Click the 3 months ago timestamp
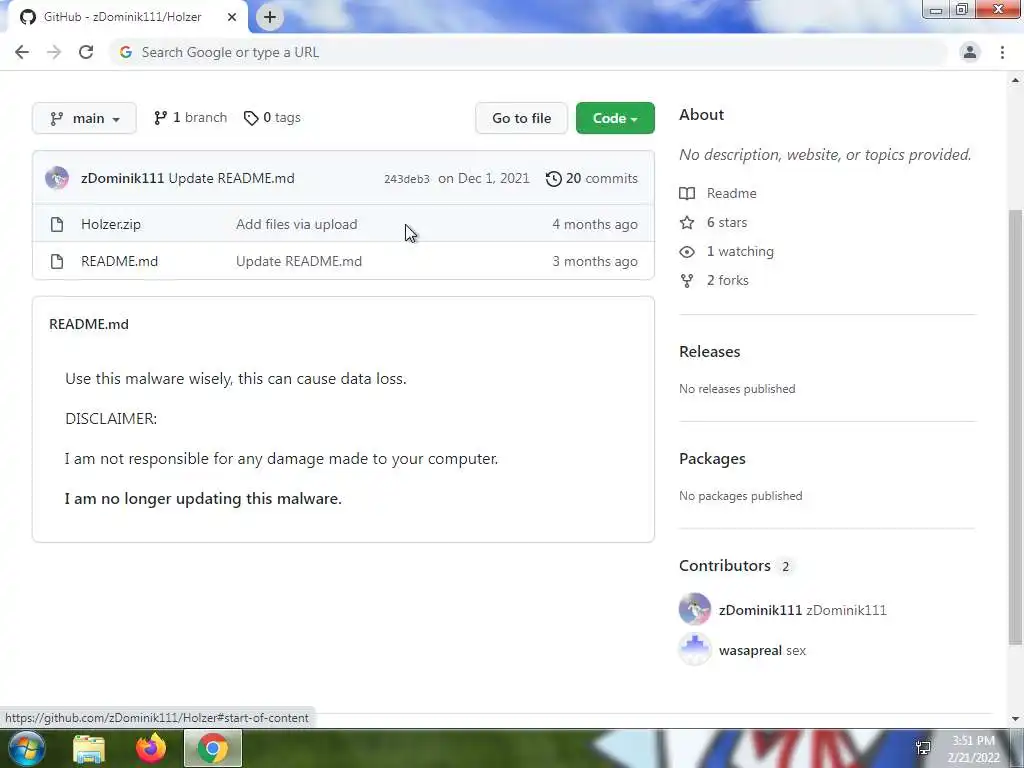Screen dimensions: 1024x768 [x=595, y=261]
